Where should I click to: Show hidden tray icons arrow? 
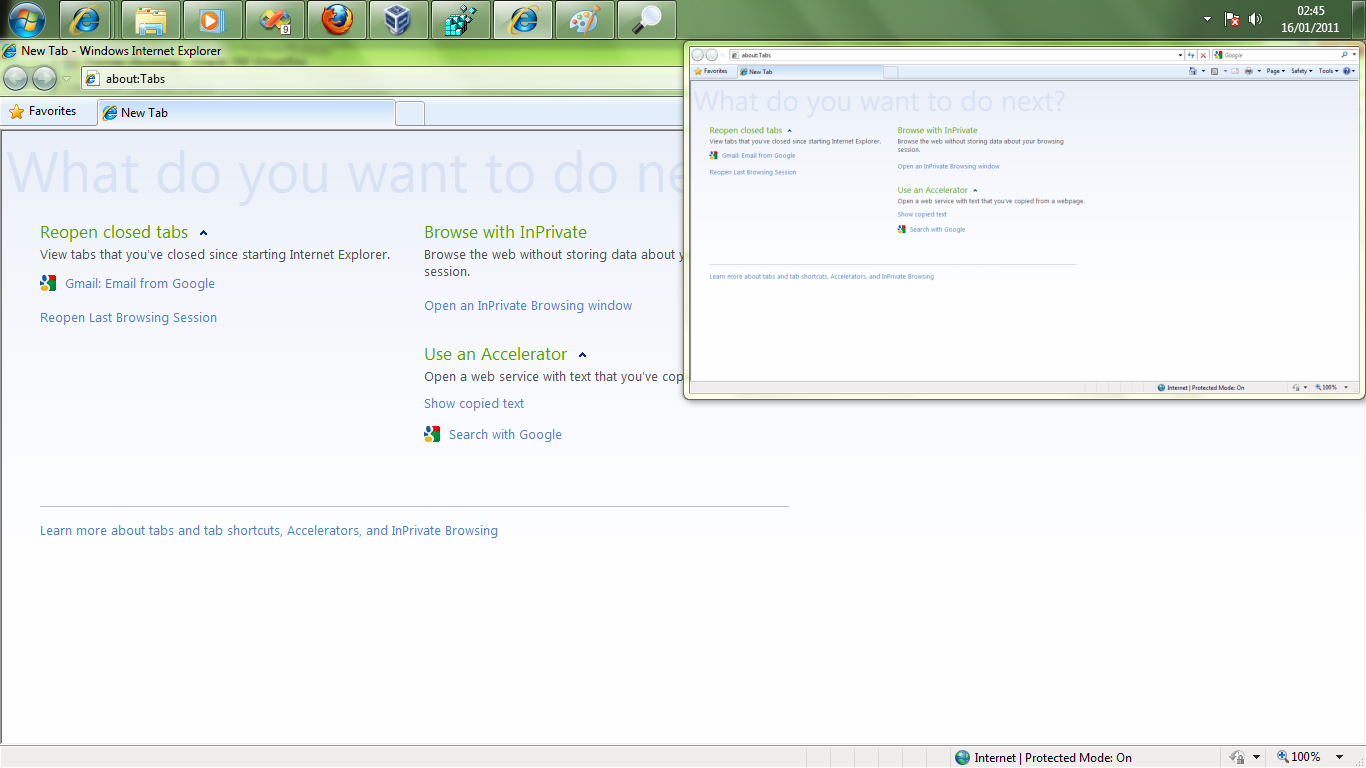pos(1207,19)
